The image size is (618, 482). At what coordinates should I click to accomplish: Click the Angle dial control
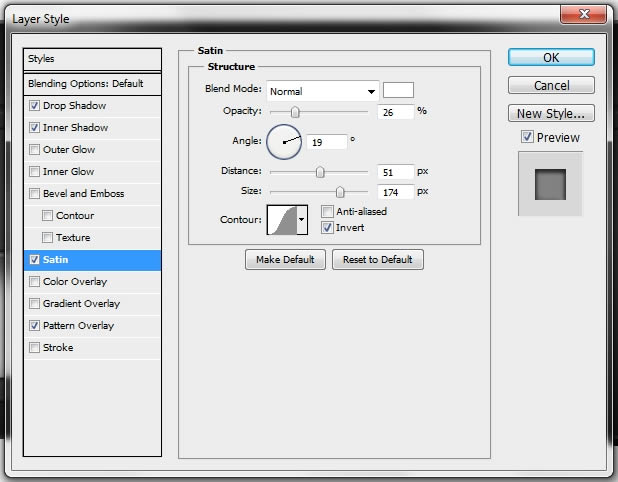284,142
